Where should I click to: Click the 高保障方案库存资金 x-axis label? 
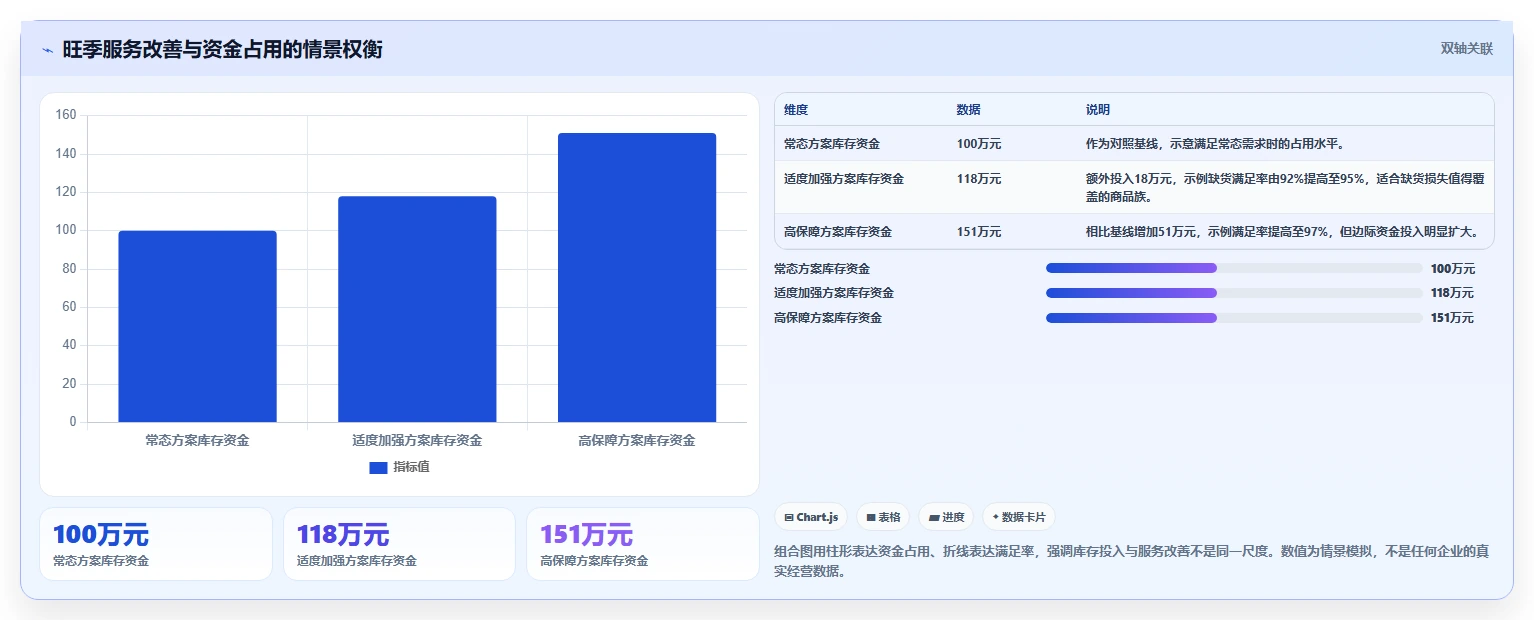[637, 440]
